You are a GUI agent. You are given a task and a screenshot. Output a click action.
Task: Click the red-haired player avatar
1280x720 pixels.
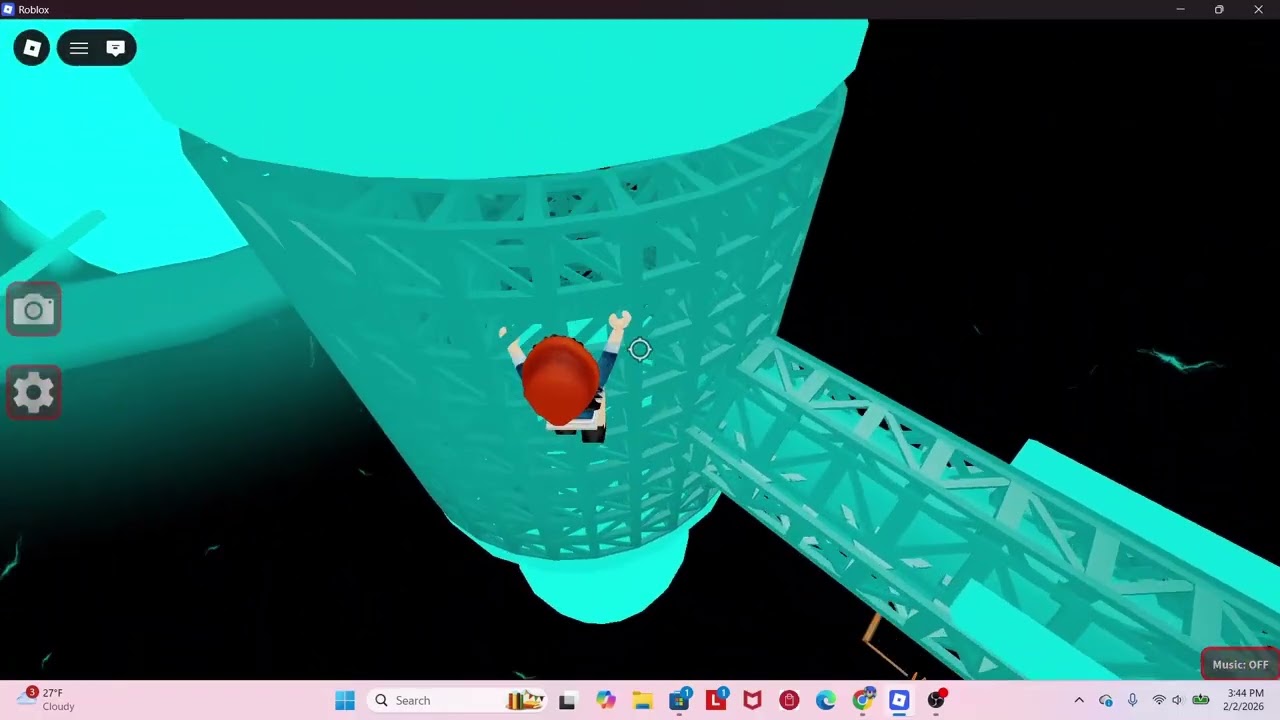pos(564,378)
